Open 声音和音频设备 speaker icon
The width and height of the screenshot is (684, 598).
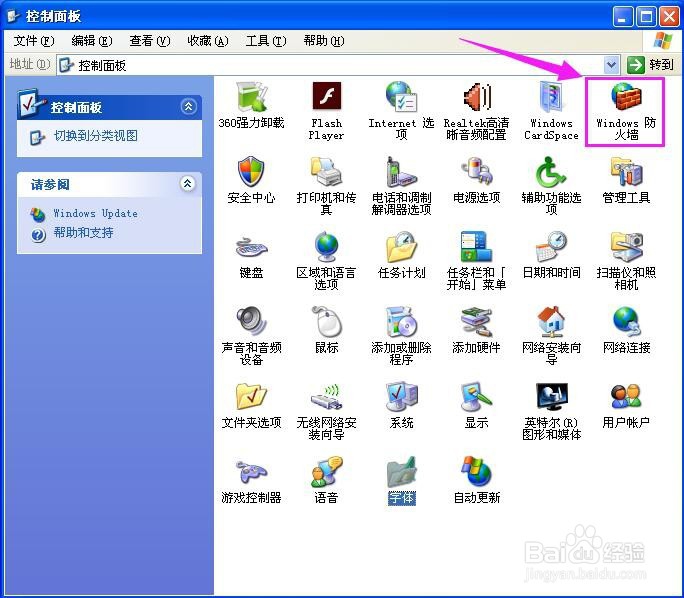click(x=251, y=321)
